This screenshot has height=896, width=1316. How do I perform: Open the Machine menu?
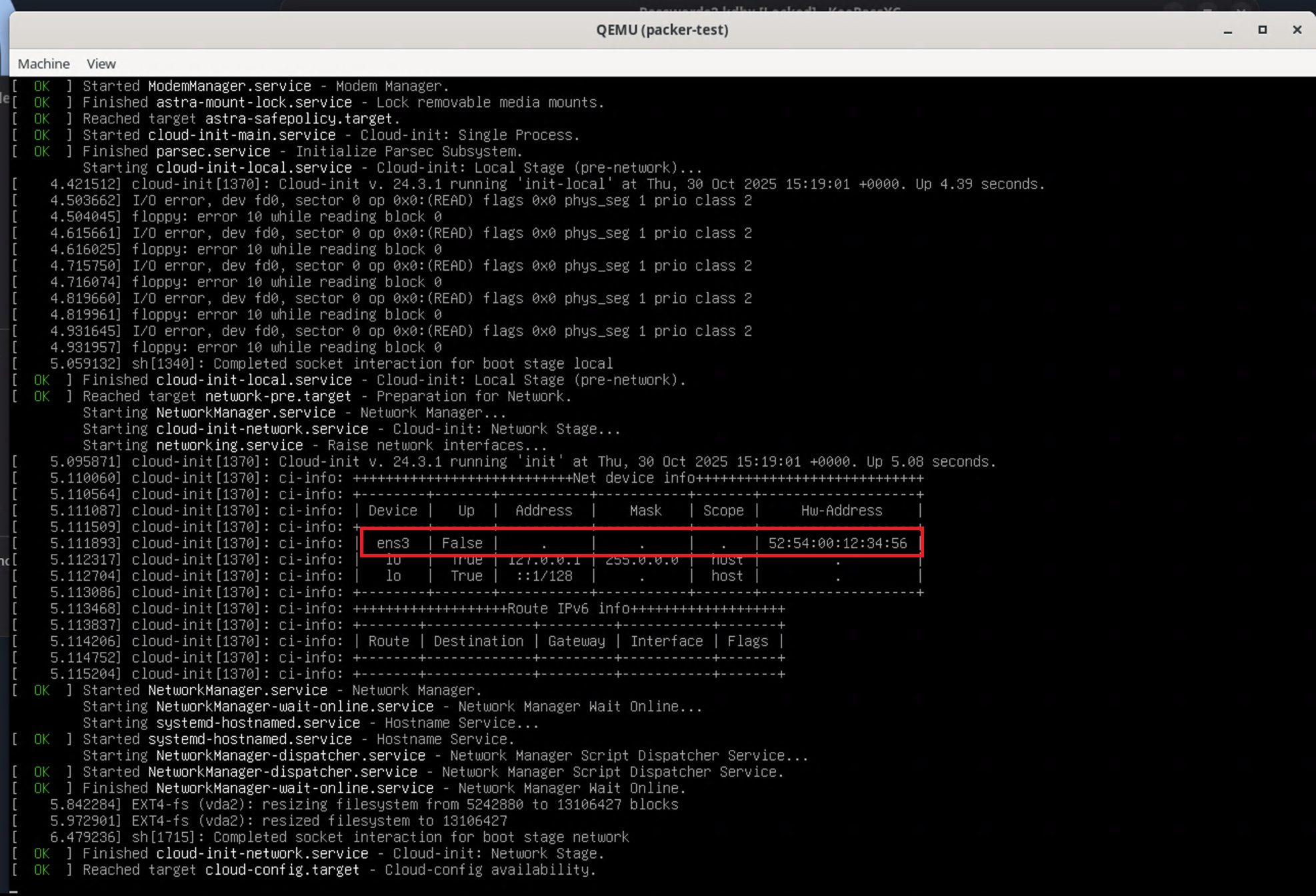coord(43,63)
